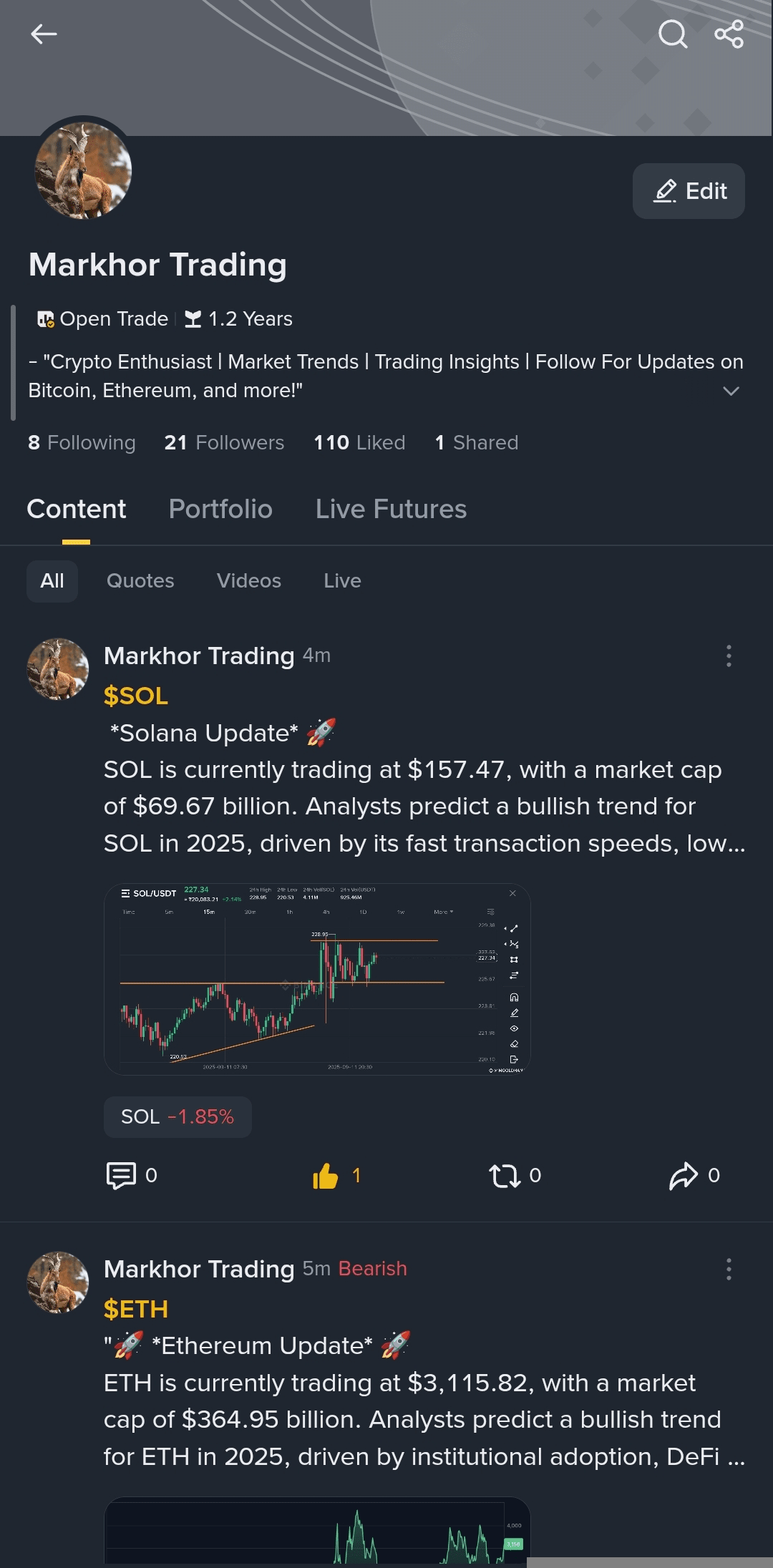
Task: Open more options for the ETH post
Action: (x=729, y=1269)
